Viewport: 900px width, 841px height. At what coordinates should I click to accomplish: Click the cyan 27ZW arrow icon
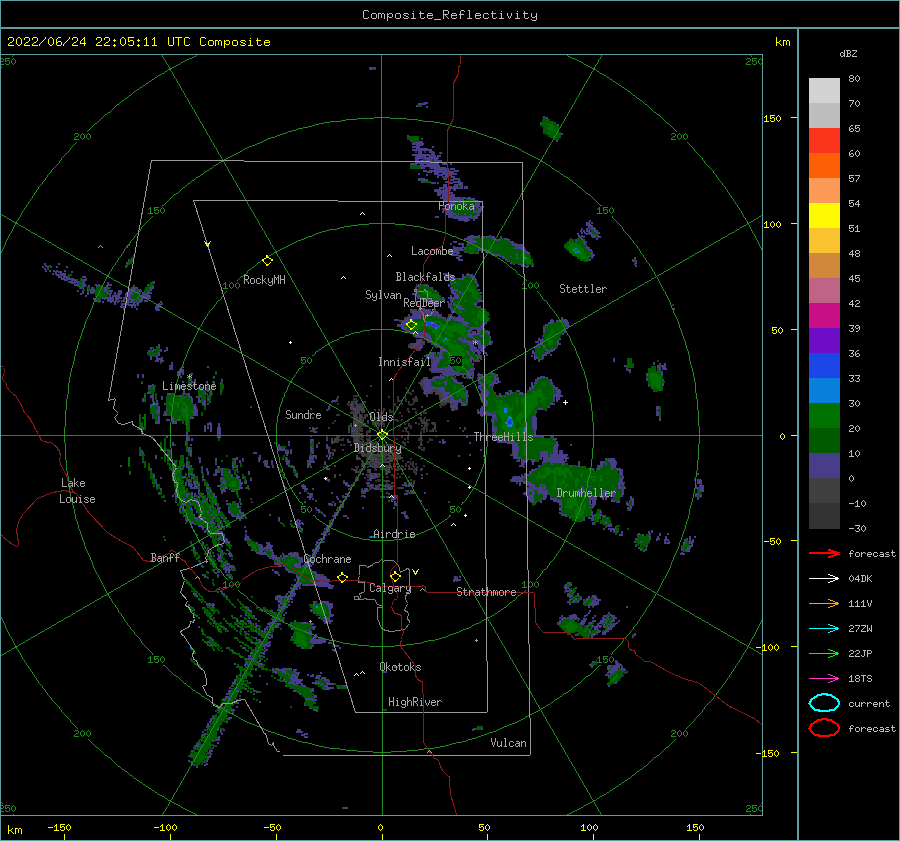(824, 629)
